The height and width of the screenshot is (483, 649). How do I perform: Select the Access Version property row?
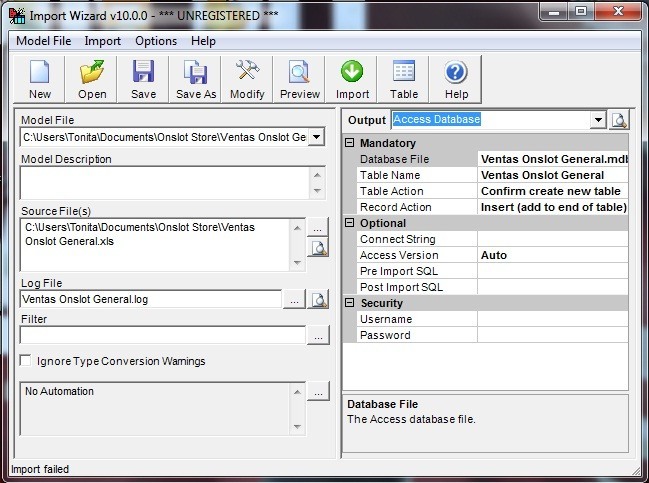[493, 255]
